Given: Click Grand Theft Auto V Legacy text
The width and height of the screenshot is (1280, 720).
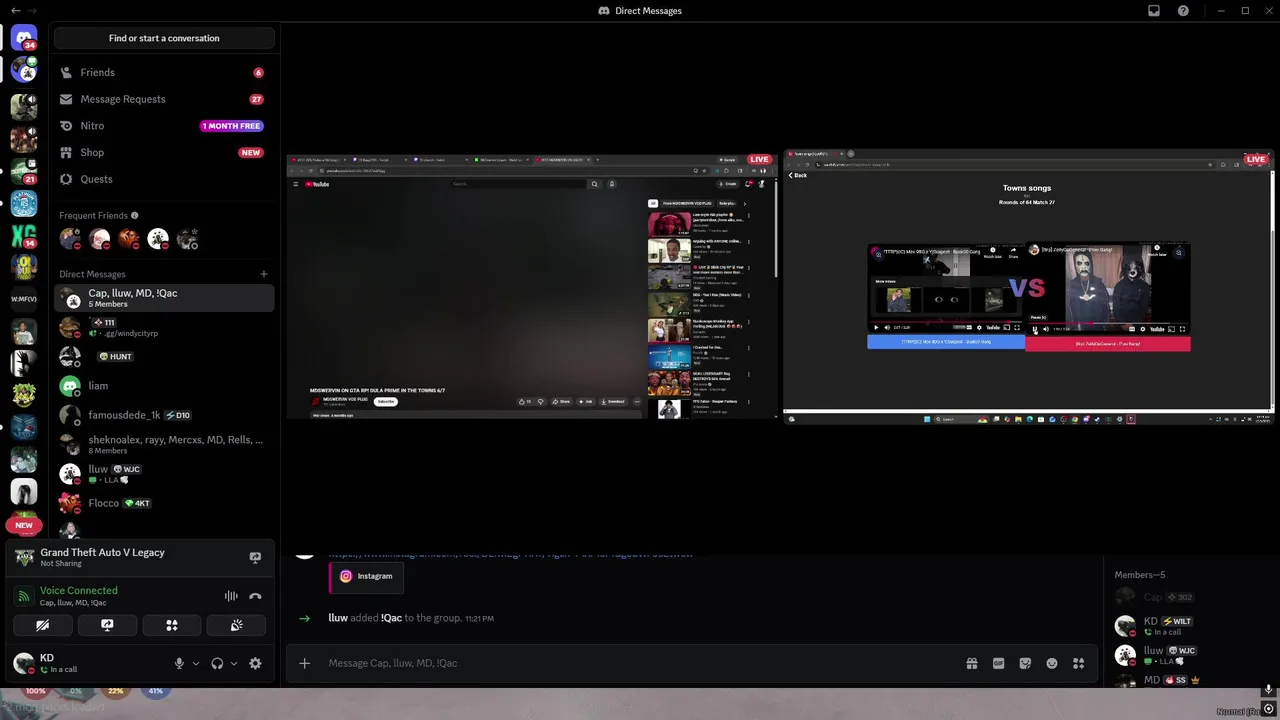Looking at the screenshot, I should (103, 553).
